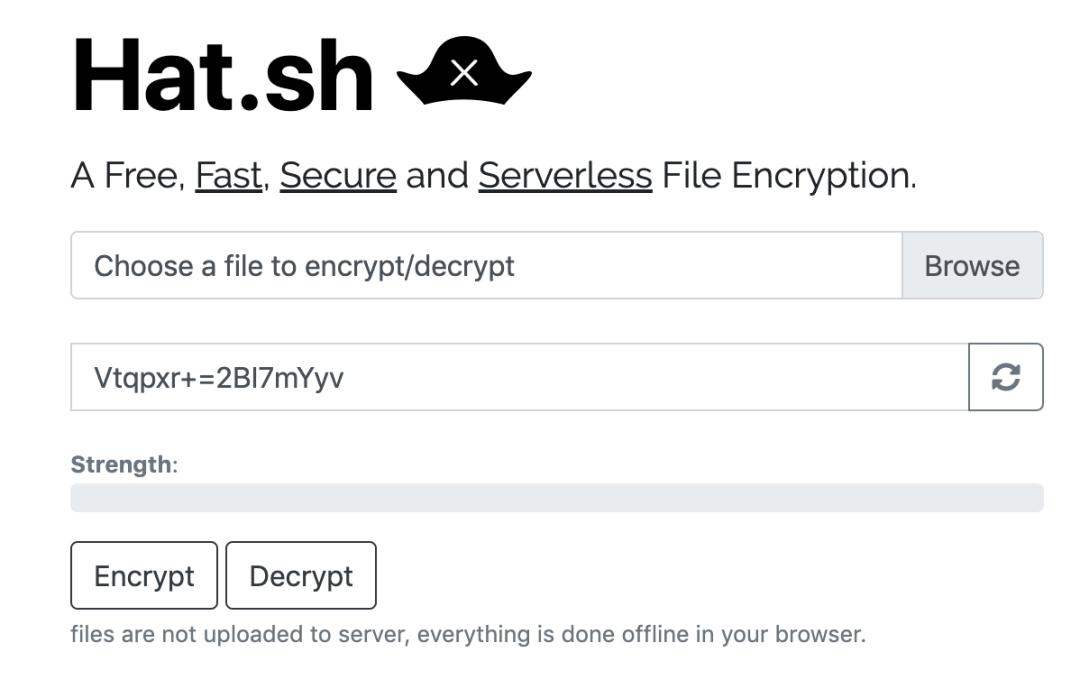Click the Encrypt button
Screen dimensions: 1080x689
click(144, 576)
